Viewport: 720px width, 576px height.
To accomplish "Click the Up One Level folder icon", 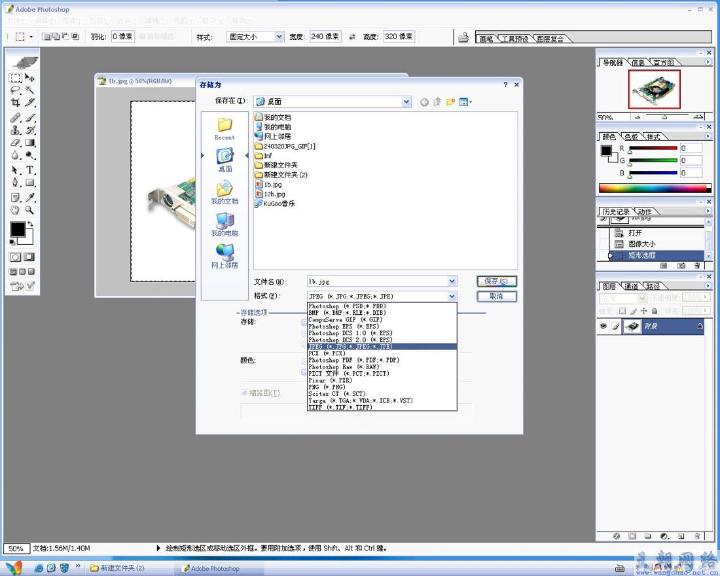I will tap(437, 102).
